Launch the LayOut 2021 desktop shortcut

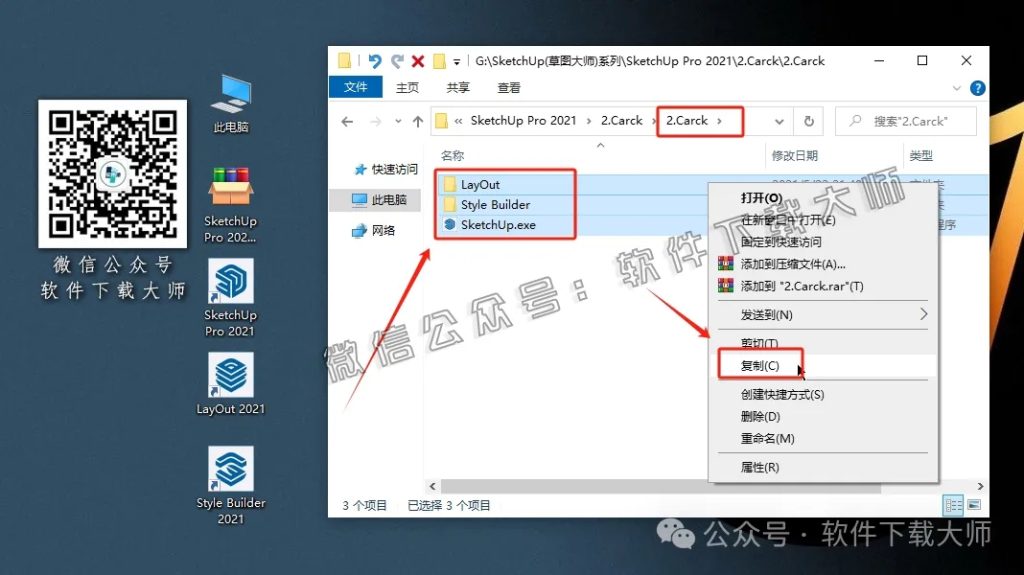231,384
